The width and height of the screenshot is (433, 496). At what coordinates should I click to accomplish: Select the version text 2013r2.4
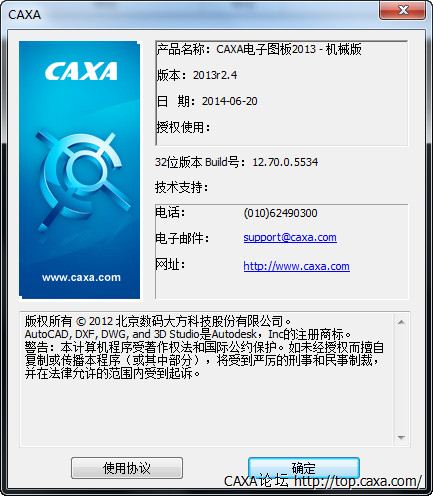pos(215,75)
